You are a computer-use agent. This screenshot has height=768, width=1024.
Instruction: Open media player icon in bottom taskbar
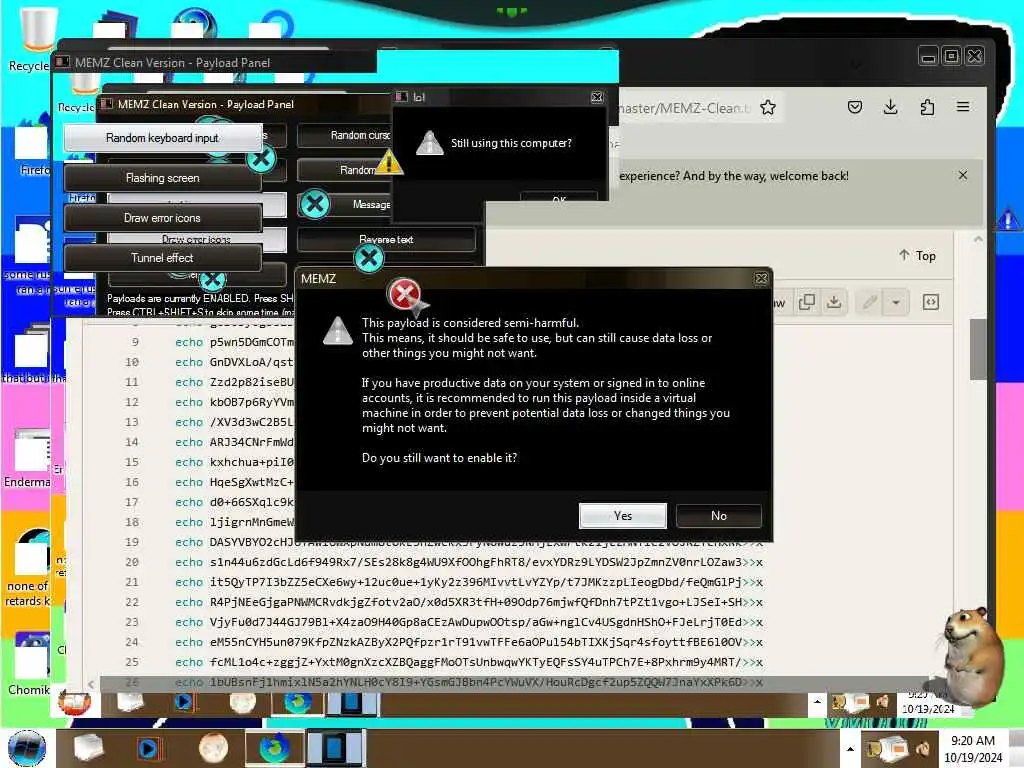point(150,748)
